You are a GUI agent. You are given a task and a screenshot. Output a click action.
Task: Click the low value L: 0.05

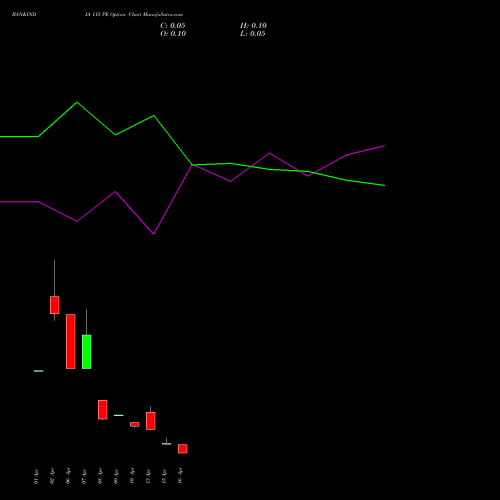pyautogui.click(x=253, y=34)
